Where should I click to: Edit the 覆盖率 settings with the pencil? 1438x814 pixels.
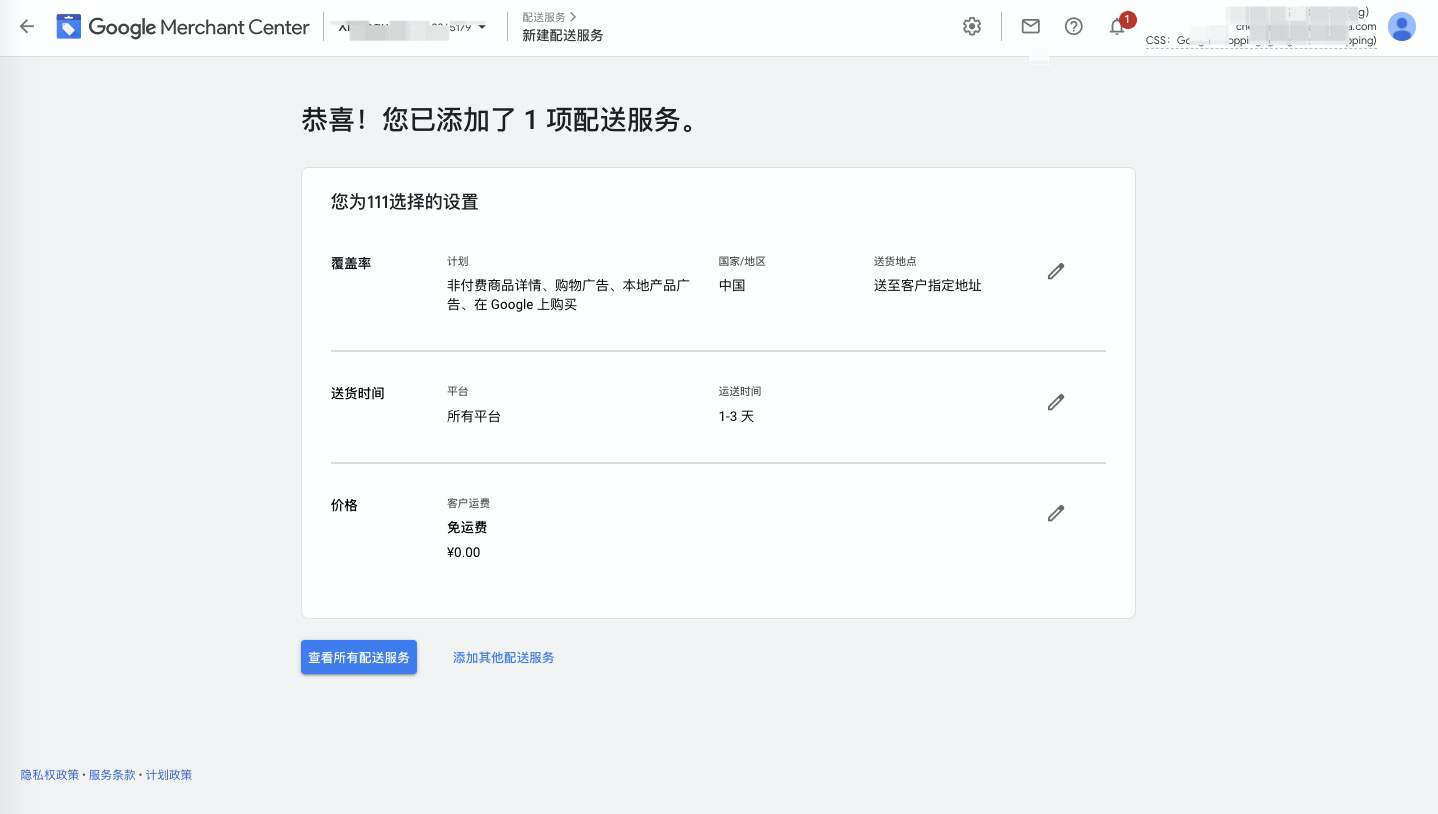pos(1055,271)
